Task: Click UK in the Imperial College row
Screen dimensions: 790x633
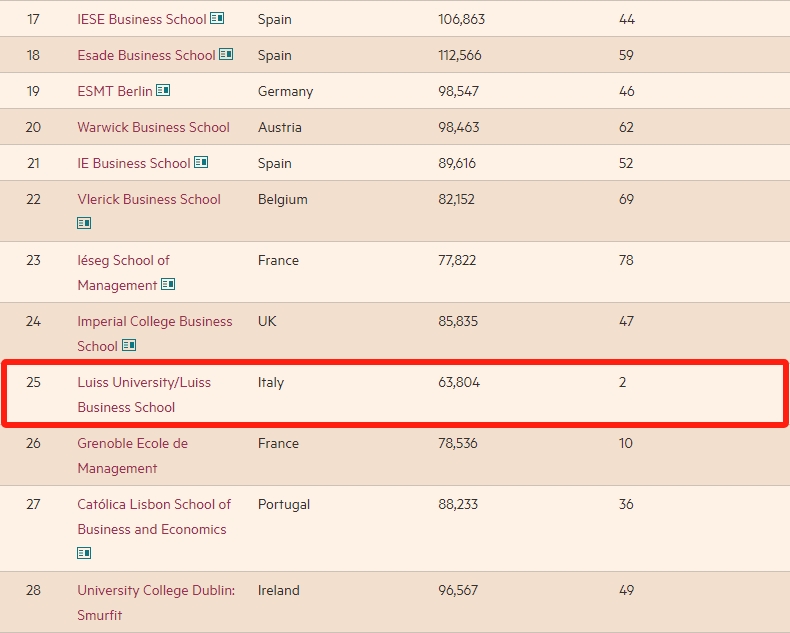Action: pyautogui.click(x=267, y=321)
